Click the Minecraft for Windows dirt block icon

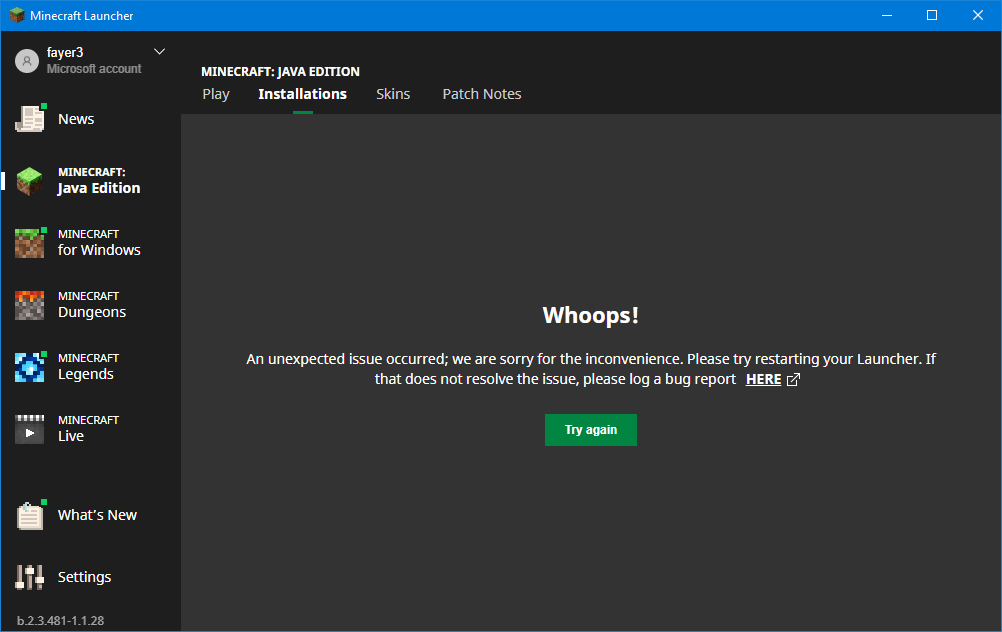[x=29, y=243]
